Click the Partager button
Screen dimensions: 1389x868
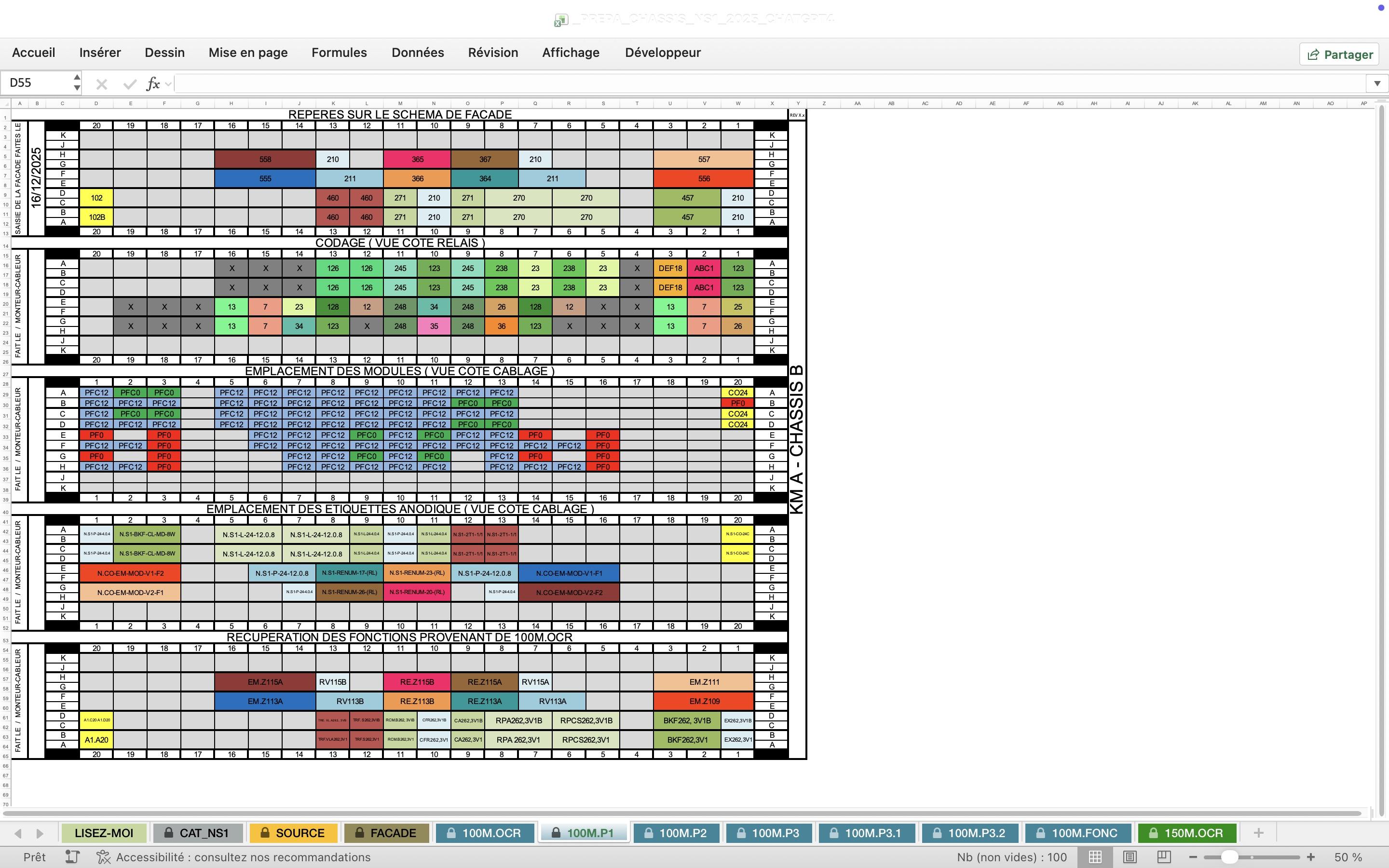(x=1339, y=54)
